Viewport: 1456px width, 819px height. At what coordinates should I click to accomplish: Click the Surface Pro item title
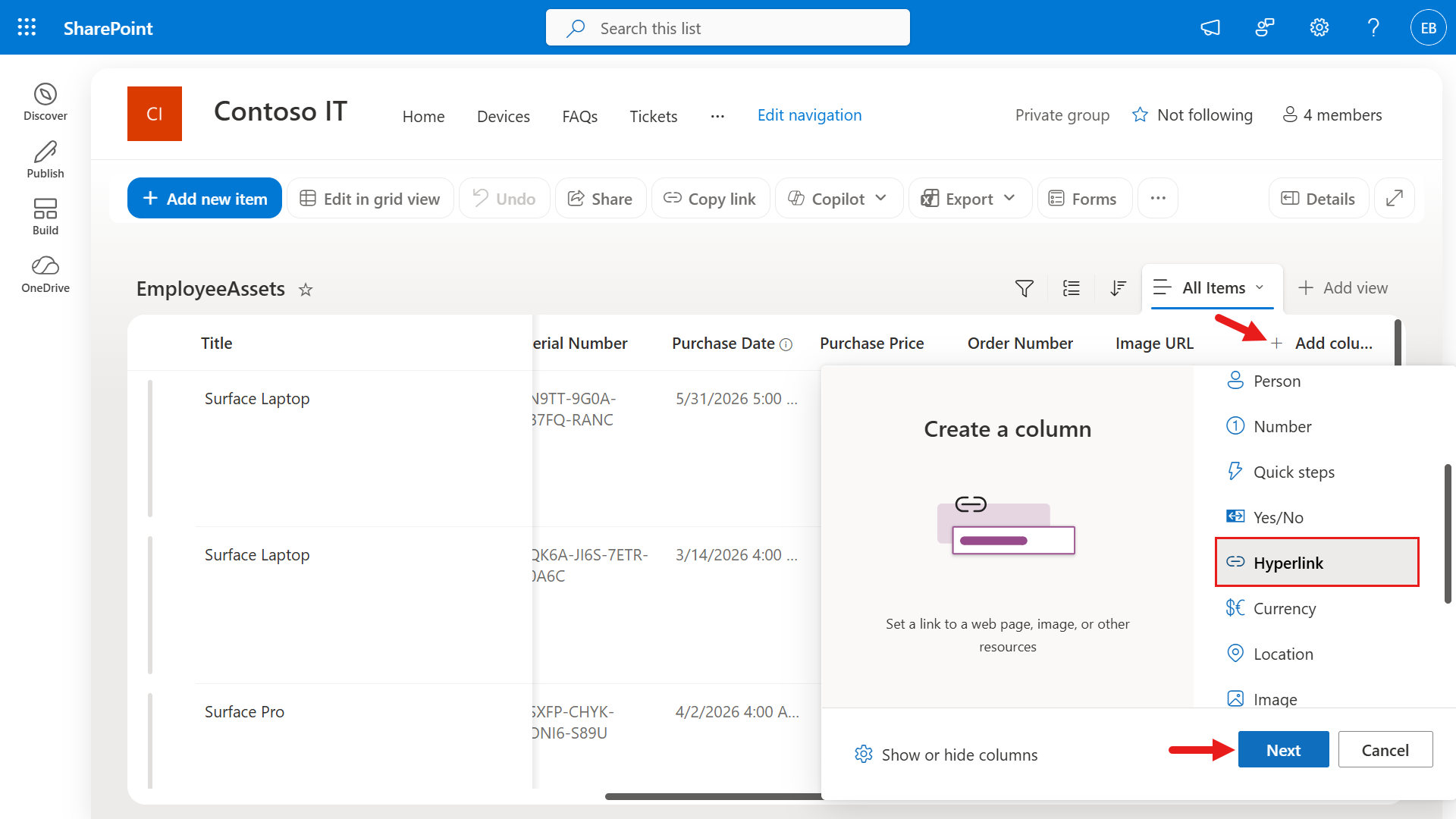pos(244,712)
